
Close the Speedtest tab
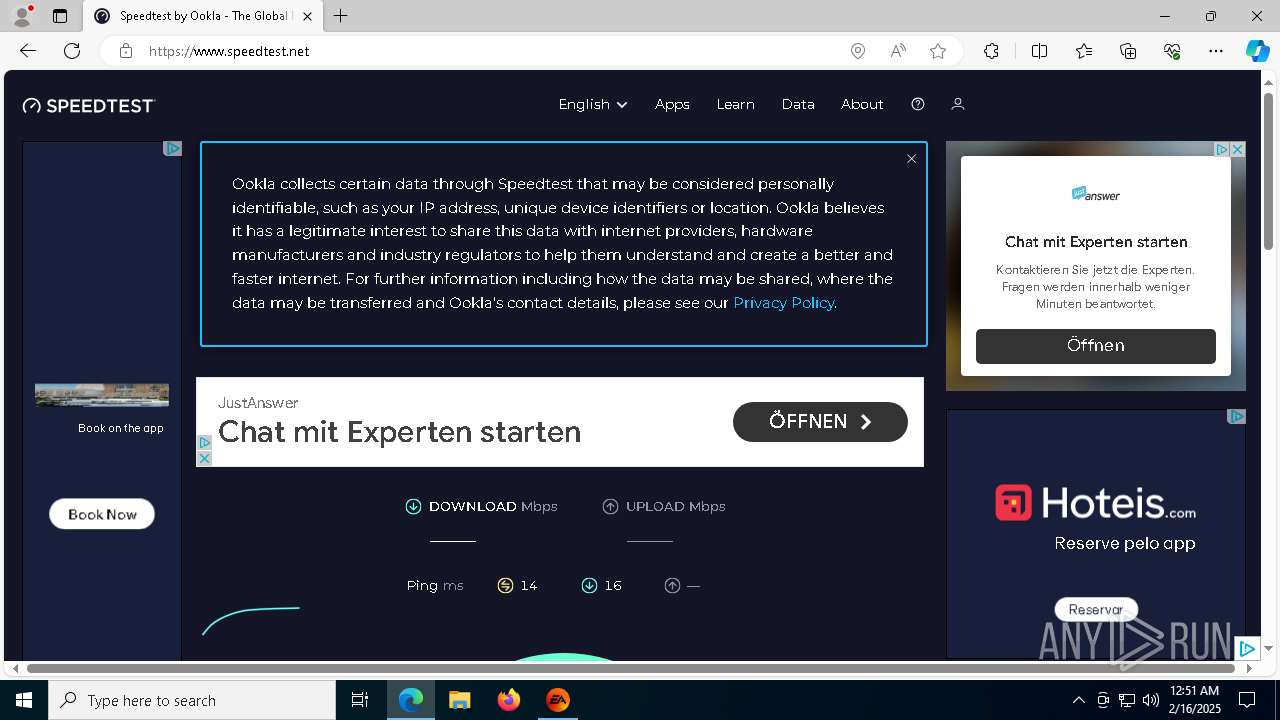(x=307, y=16)
